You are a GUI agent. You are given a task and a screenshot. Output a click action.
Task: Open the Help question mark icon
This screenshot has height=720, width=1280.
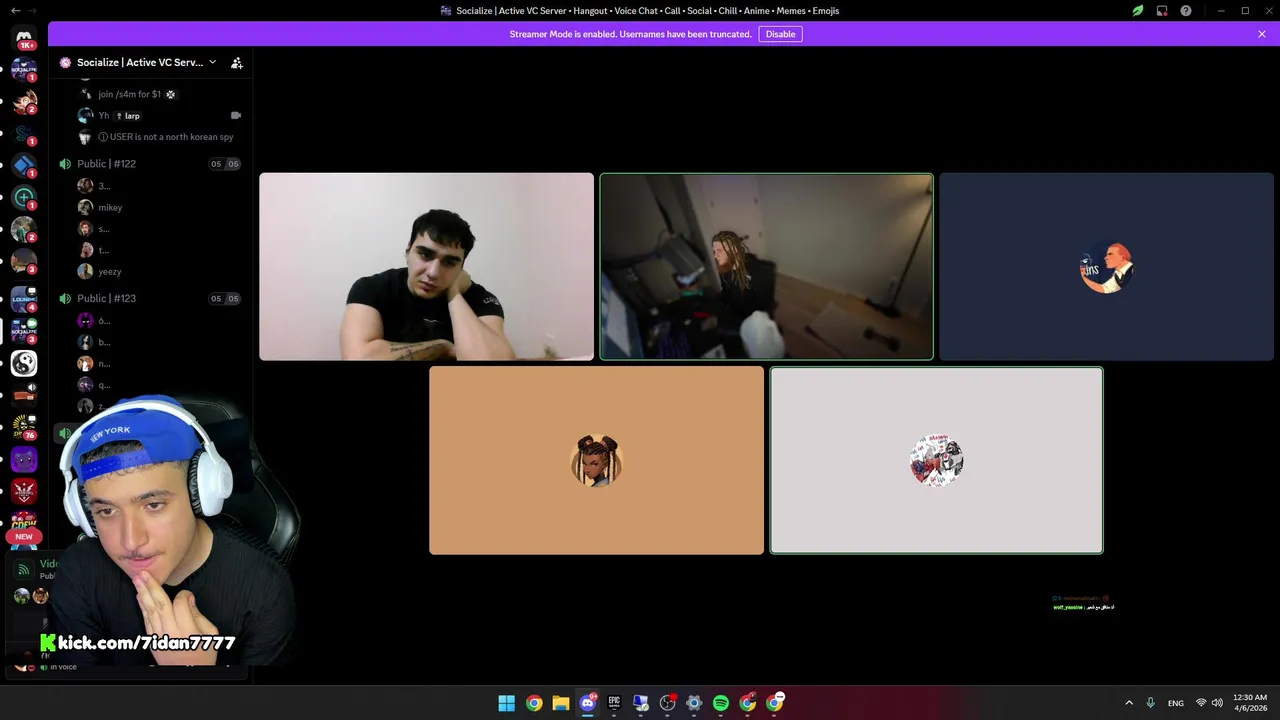tap(1186, 11)
